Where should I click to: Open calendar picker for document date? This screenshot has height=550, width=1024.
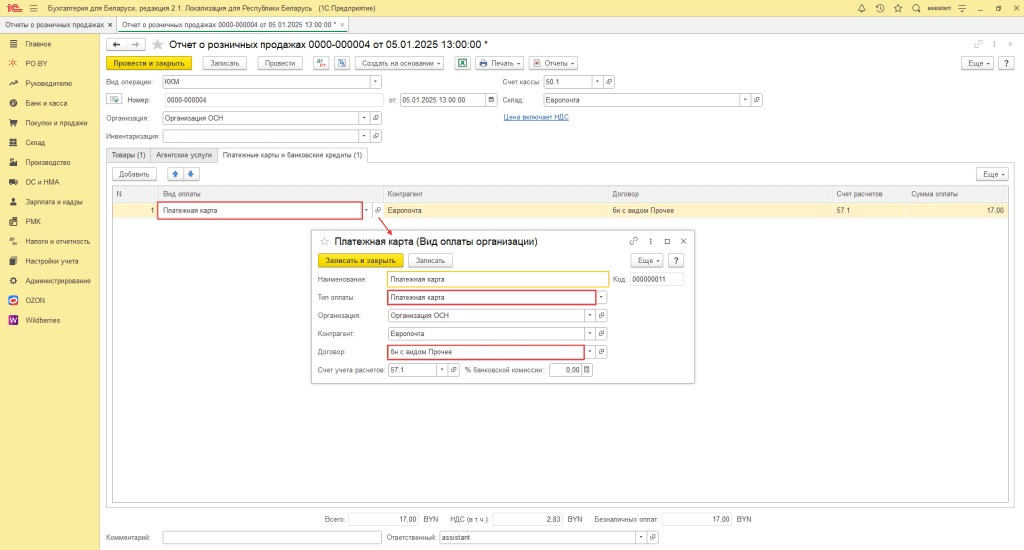click(x=491, y=100)
